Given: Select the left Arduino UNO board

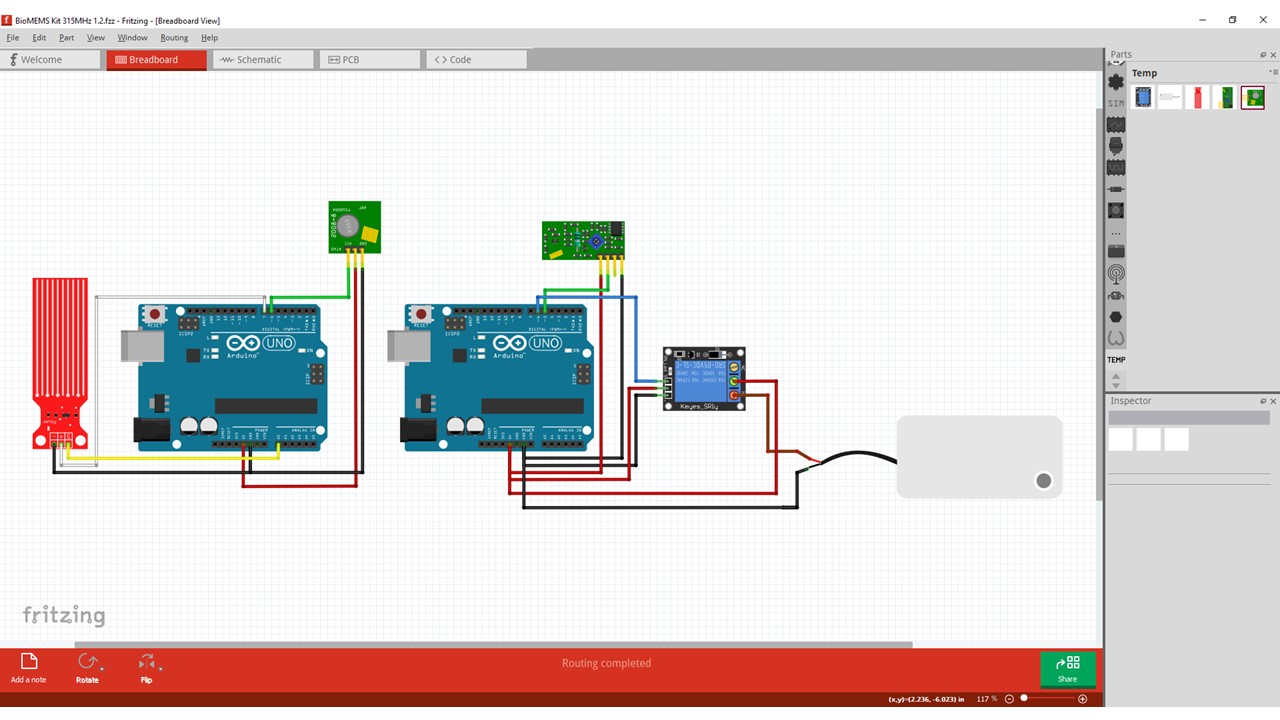Looking at the screenshot, I should pyautogui.click(x=232, y=377).
